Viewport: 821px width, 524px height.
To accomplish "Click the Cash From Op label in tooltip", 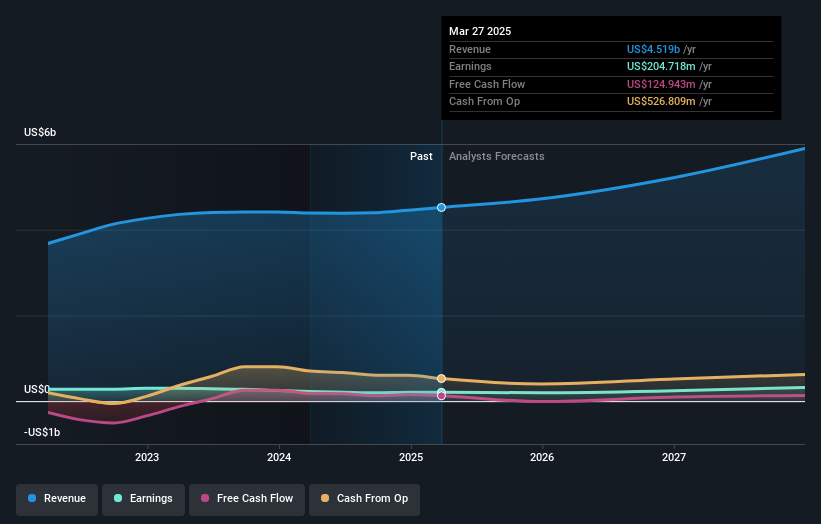I will (x=484, y=102).
